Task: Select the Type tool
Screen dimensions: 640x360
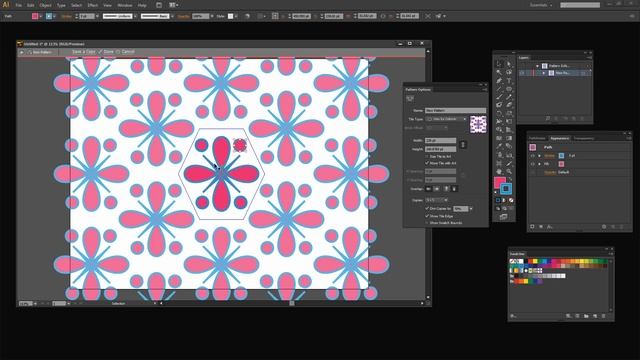Action: pos(509,80)
